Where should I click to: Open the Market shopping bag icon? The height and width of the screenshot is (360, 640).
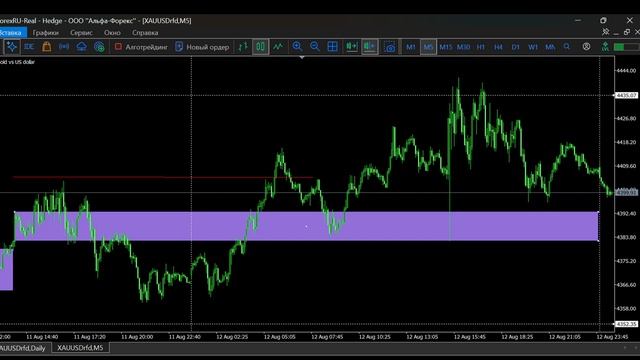pyautogui.click(x=47, y=47)
